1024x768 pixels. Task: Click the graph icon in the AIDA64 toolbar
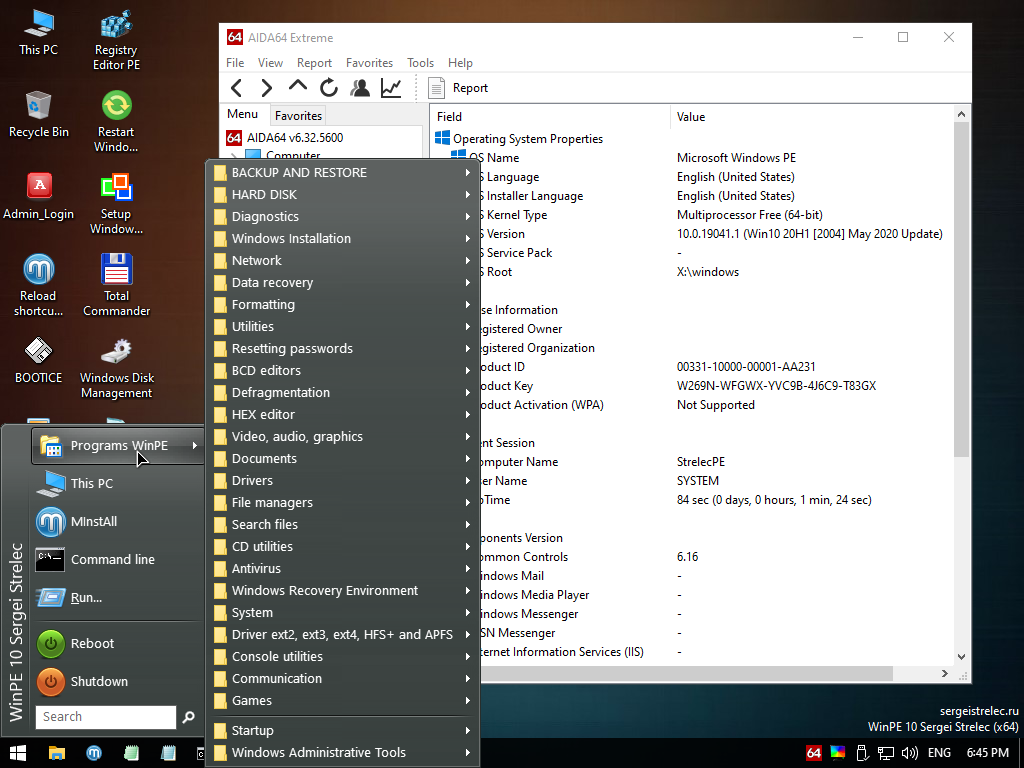point(391,88)
